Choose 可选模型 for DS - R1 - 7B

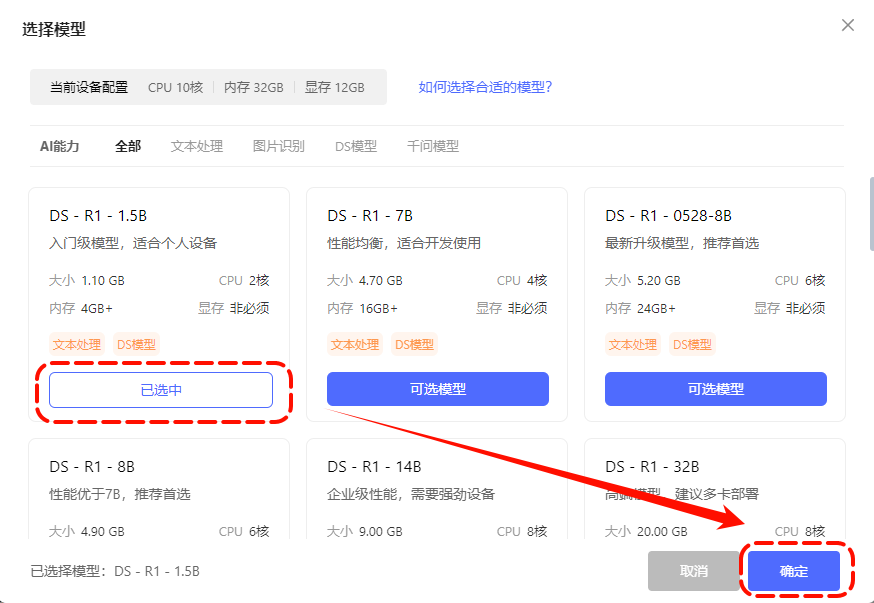coord(438,389)
